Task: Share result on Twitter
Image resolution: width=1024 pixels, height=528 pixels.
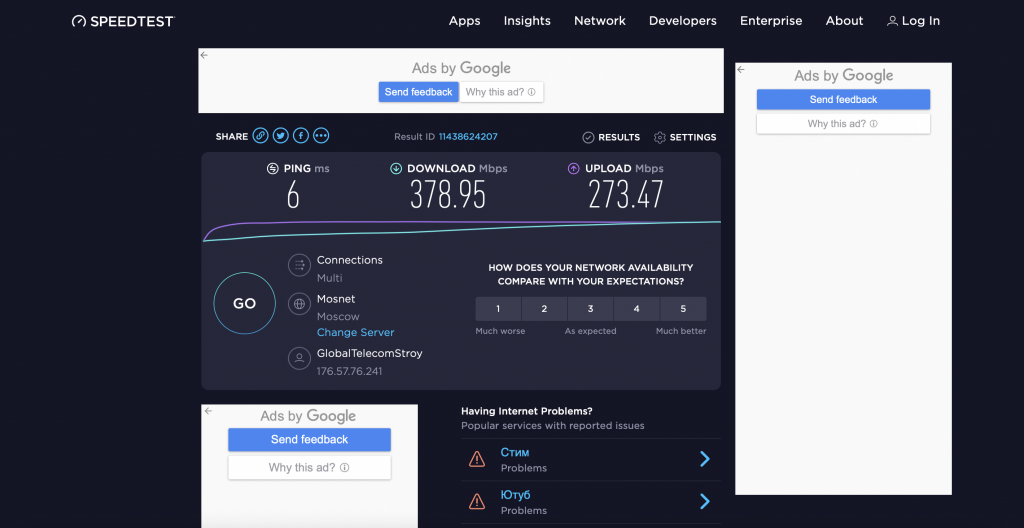Action: (x=281, y=136)
